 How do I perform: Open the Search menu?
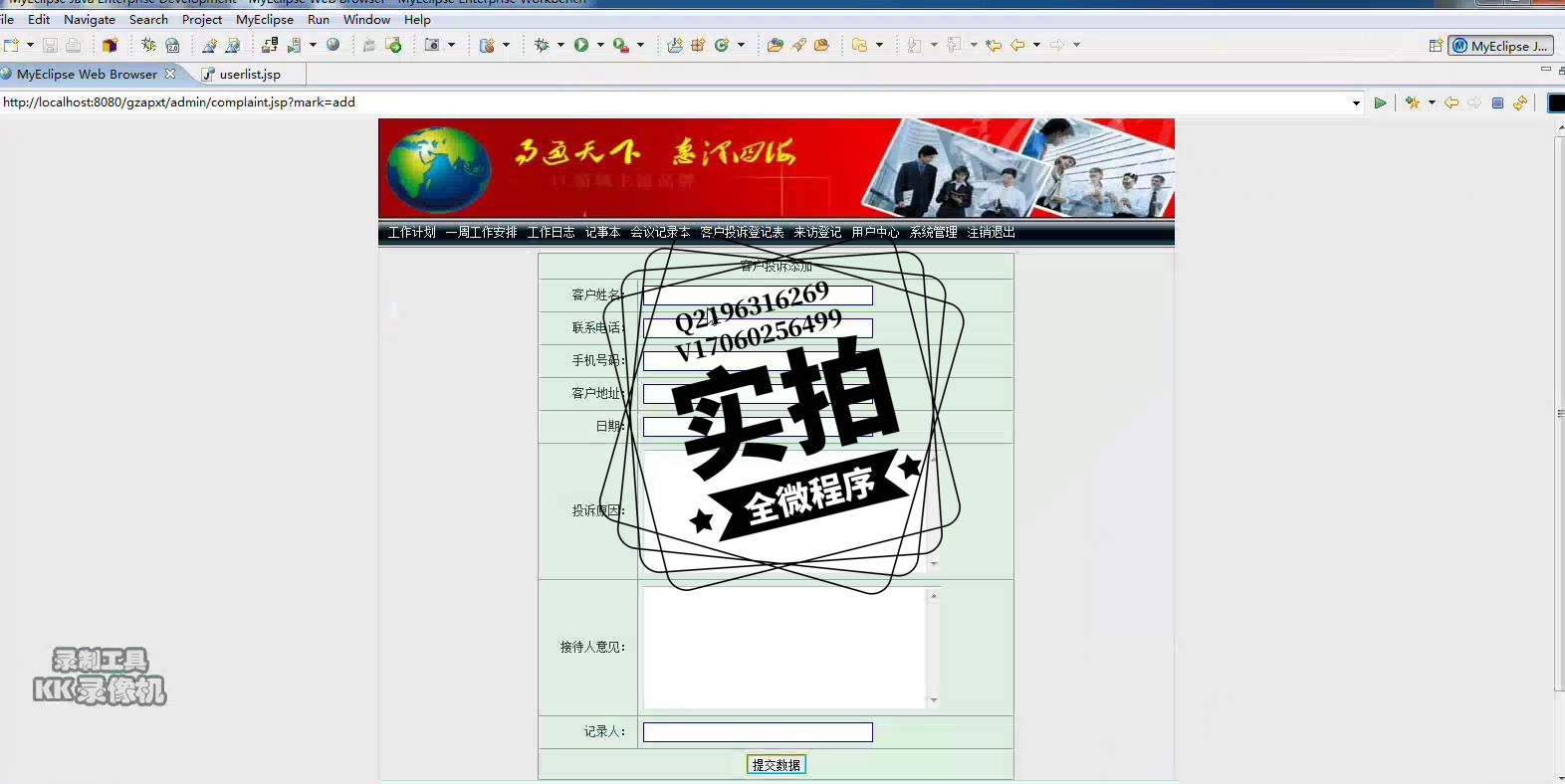click(148, 19)
